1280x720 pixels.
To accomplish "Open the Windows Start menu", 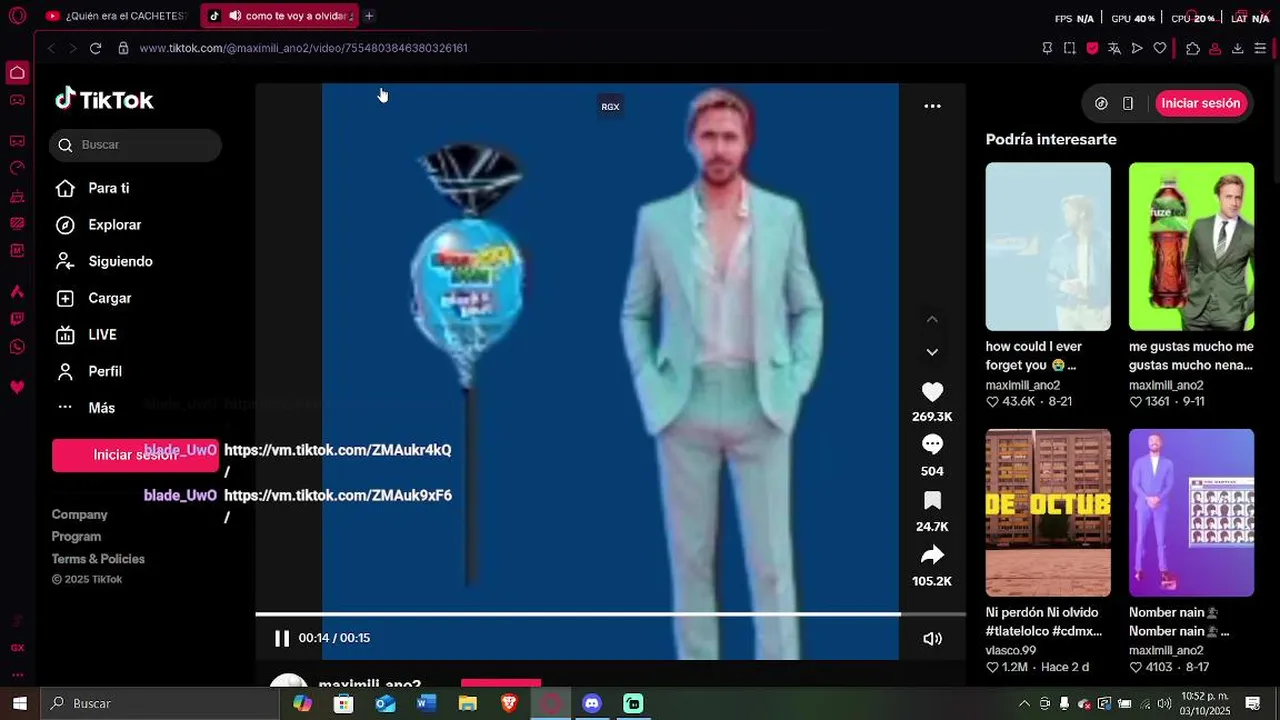I will click(19, 703).
